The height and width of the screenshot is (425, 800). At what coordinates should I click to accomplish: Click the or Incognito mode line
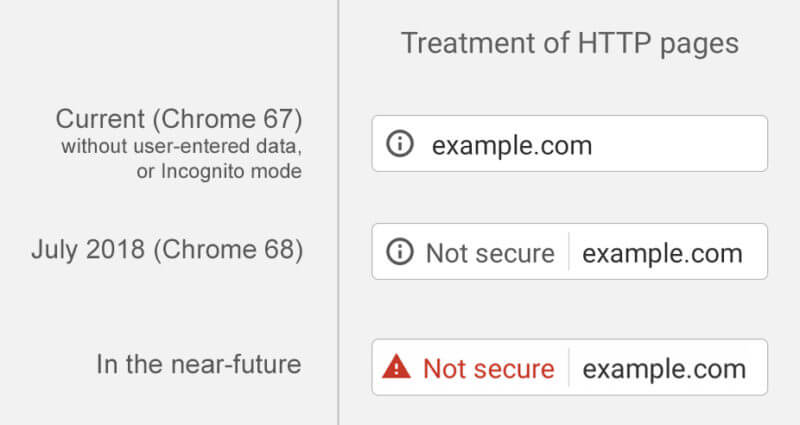(x=219, y=172)
